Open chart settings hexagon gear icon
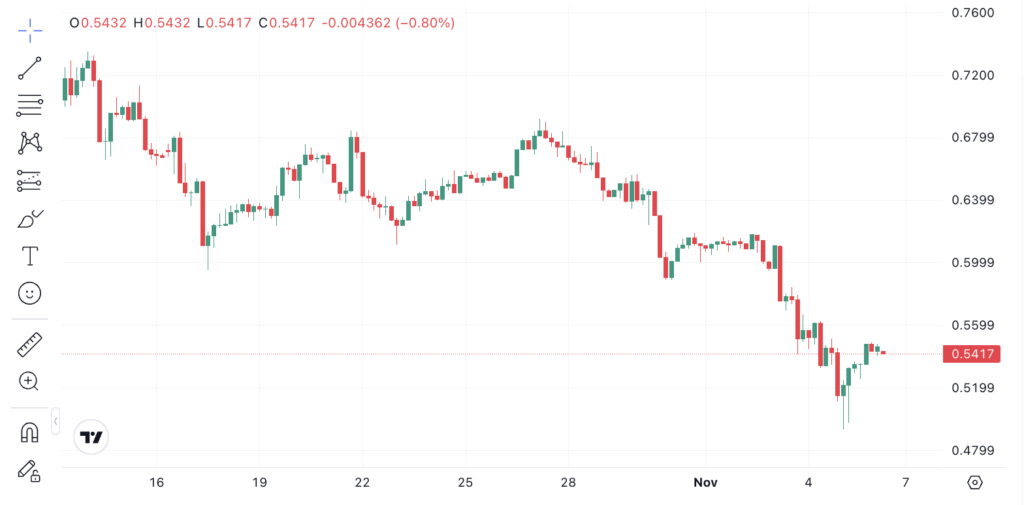The height and width of the screenshot is (505, 1024). tap(975, 482)
